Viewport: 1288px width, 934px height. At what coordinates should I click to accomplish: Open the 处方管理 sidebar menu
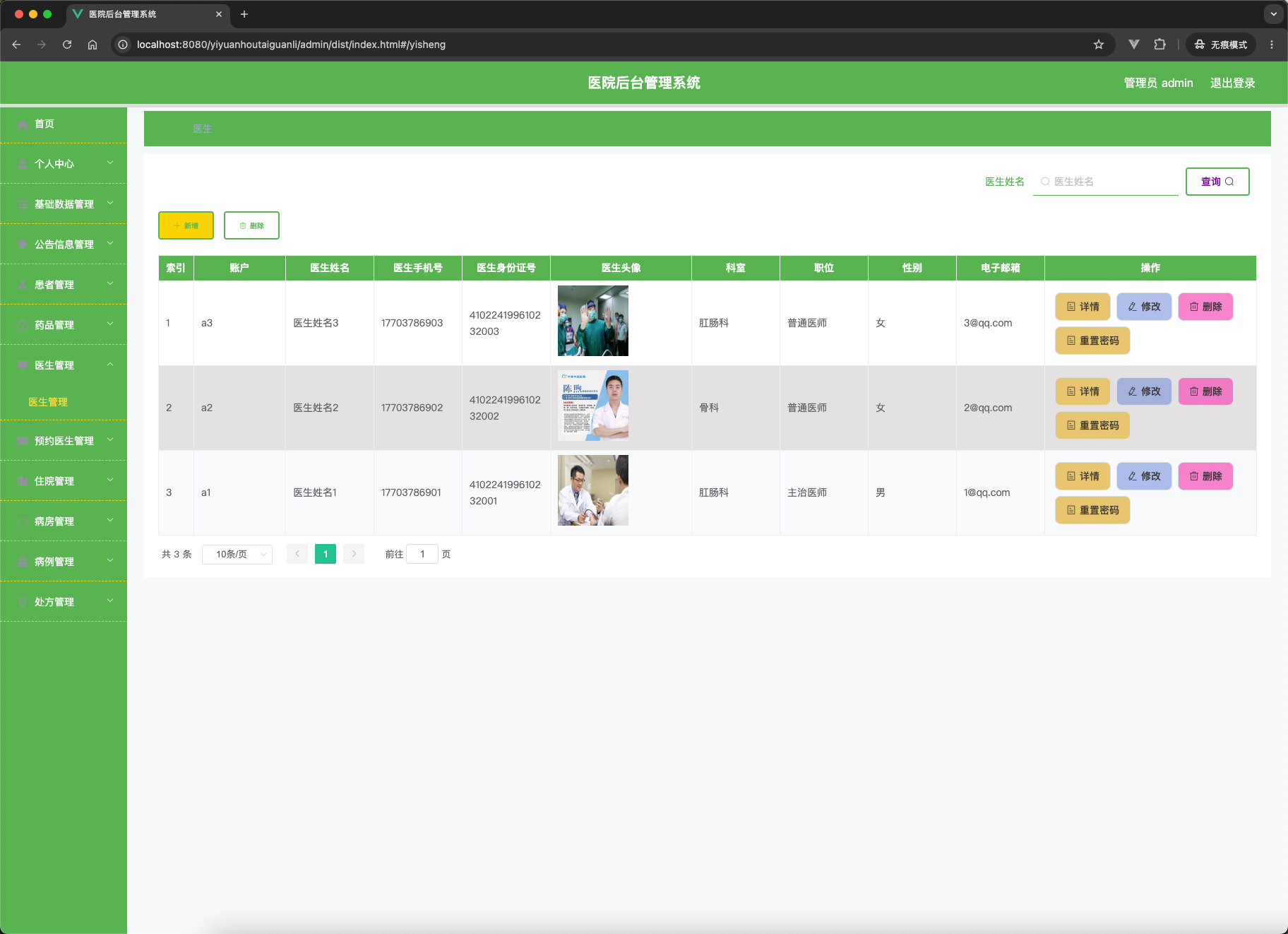coord(64,602)
